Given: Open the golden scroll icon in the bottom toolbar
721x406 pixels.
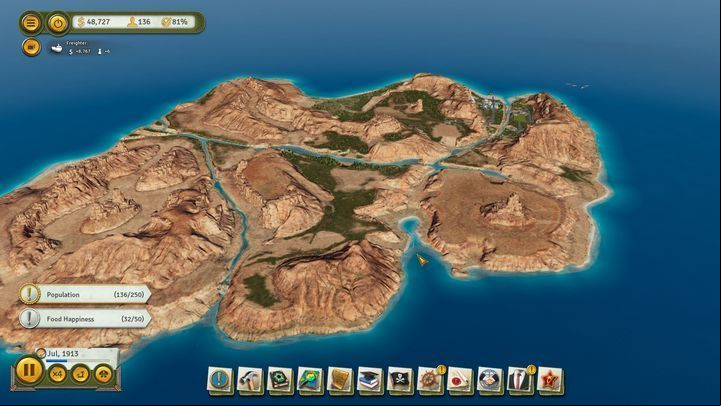Looking at the screenshot, I should 339,380.
